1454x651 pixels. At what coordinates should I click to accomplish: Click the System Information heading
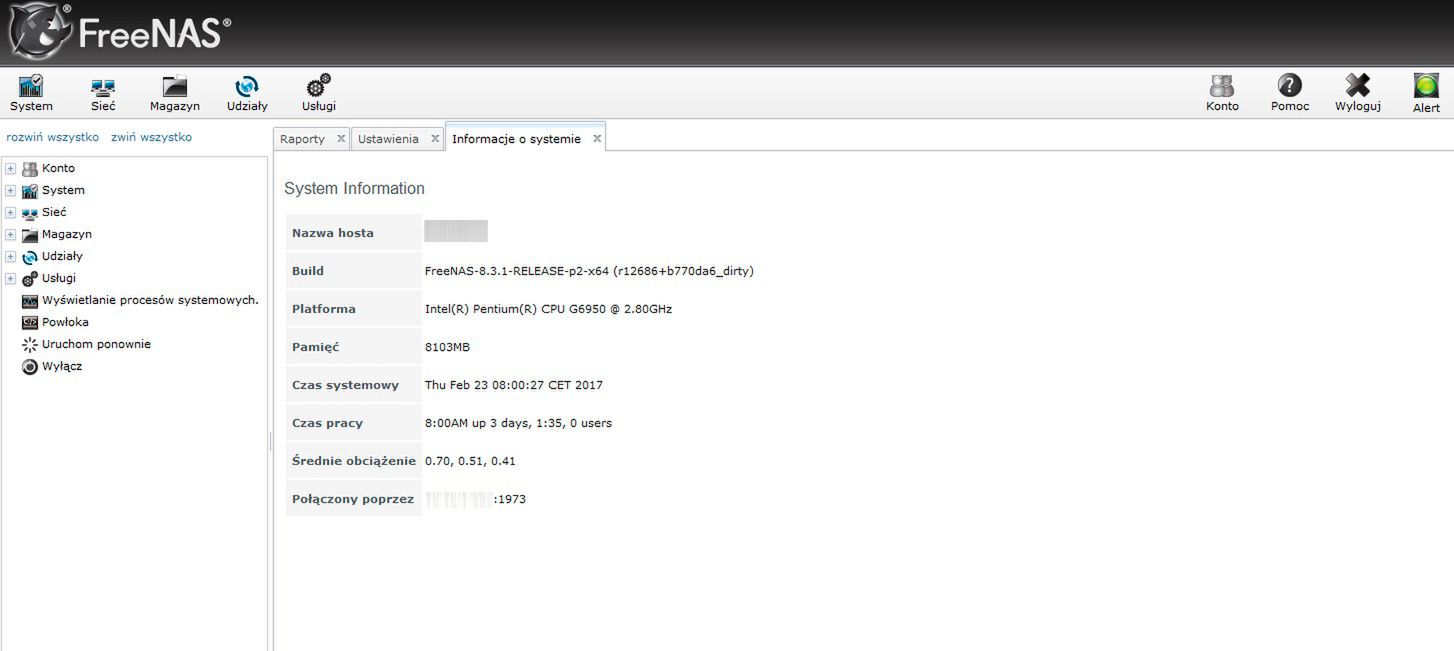[354, 188]
